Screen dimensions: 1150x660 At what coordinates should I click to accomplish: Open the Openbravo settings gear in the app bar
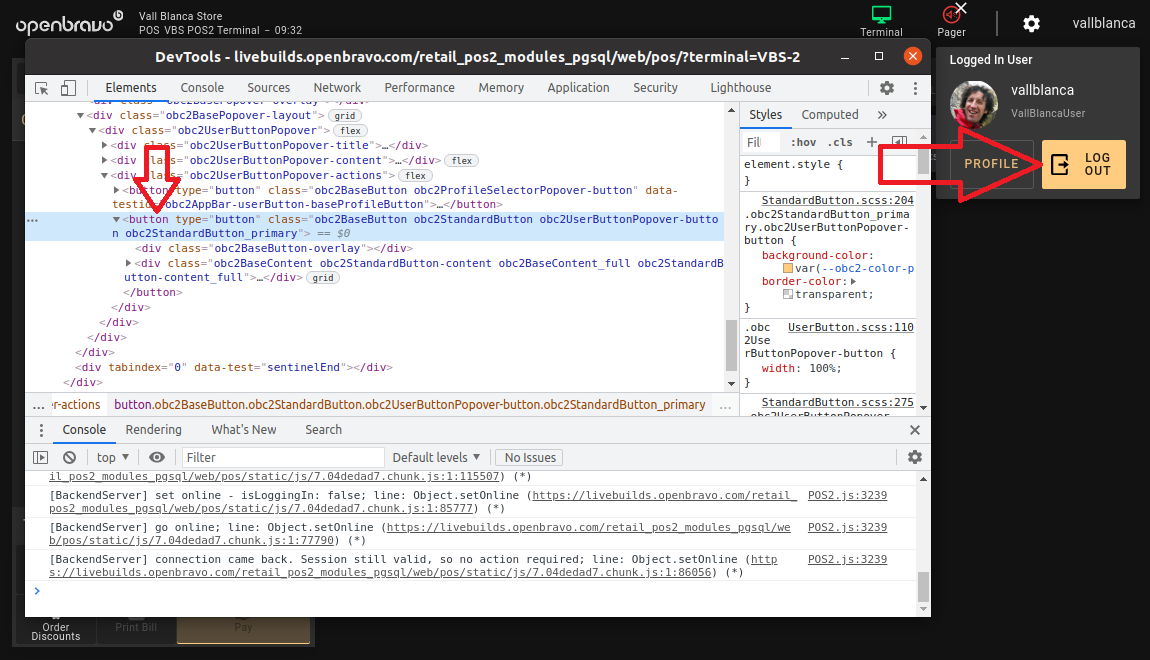click(x=1031, y=23)
